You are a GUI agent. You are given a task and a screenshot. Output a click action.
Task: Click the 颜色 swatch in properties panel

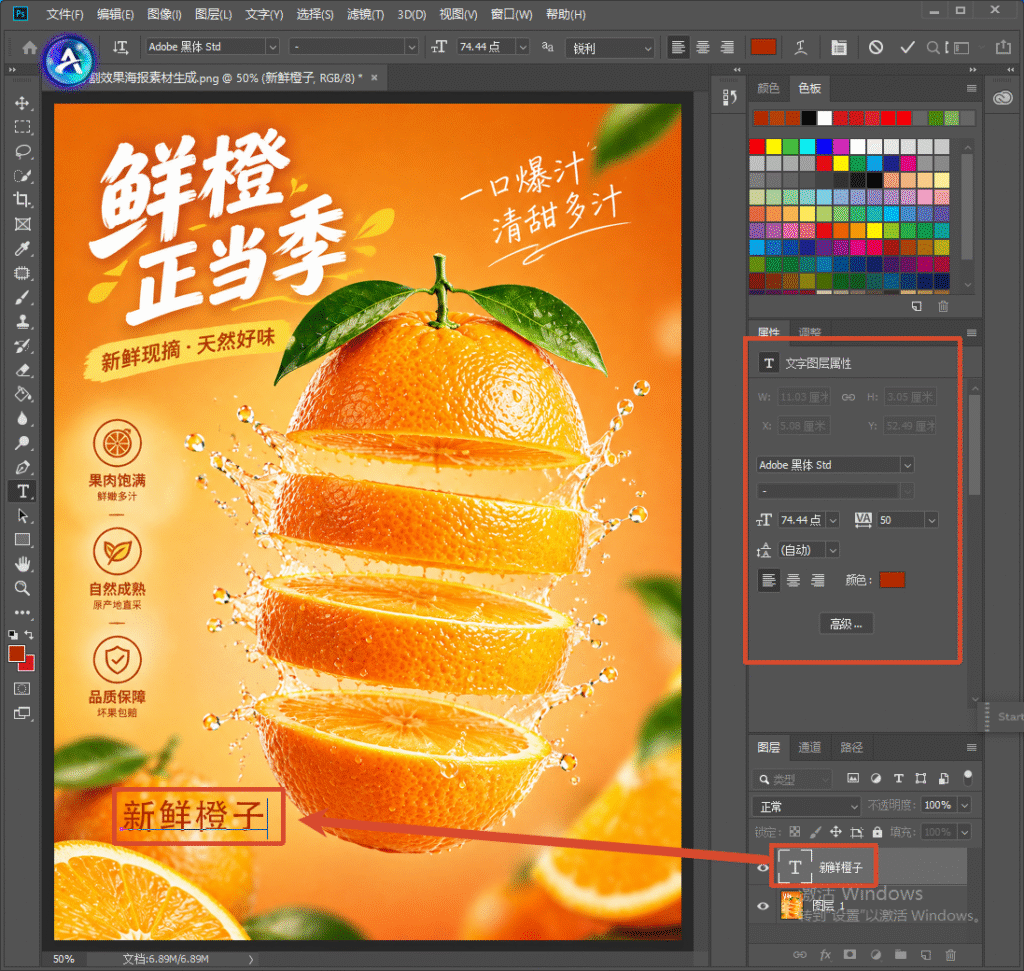click(892, 580)
